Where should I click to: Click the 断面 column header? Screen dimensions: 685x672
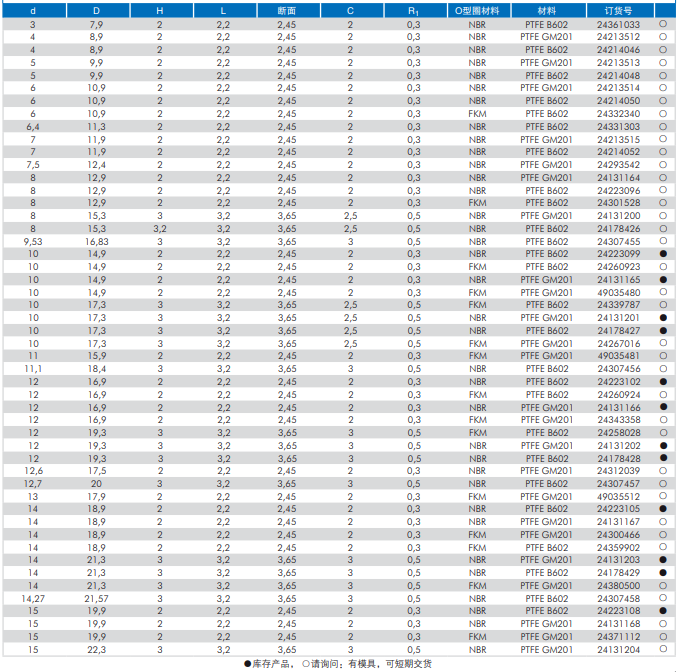[x=286, y=10]
